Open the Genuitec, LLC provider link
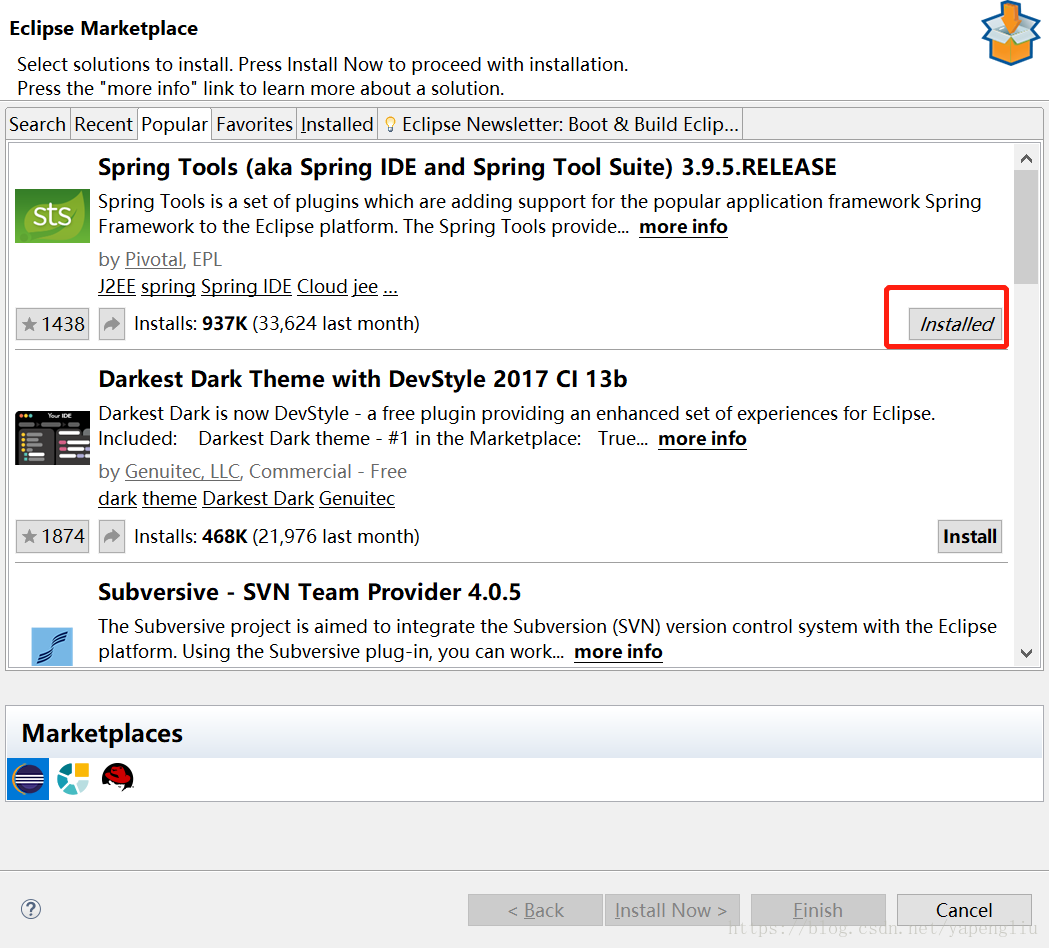1049x948 pixels. (x=182, y=472)
